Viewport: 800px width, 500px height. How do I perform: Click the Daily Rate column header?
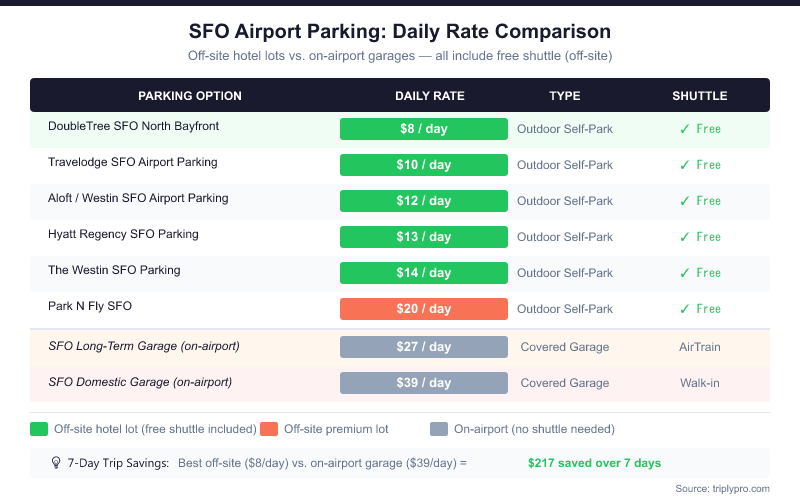(x=430, y=96)
